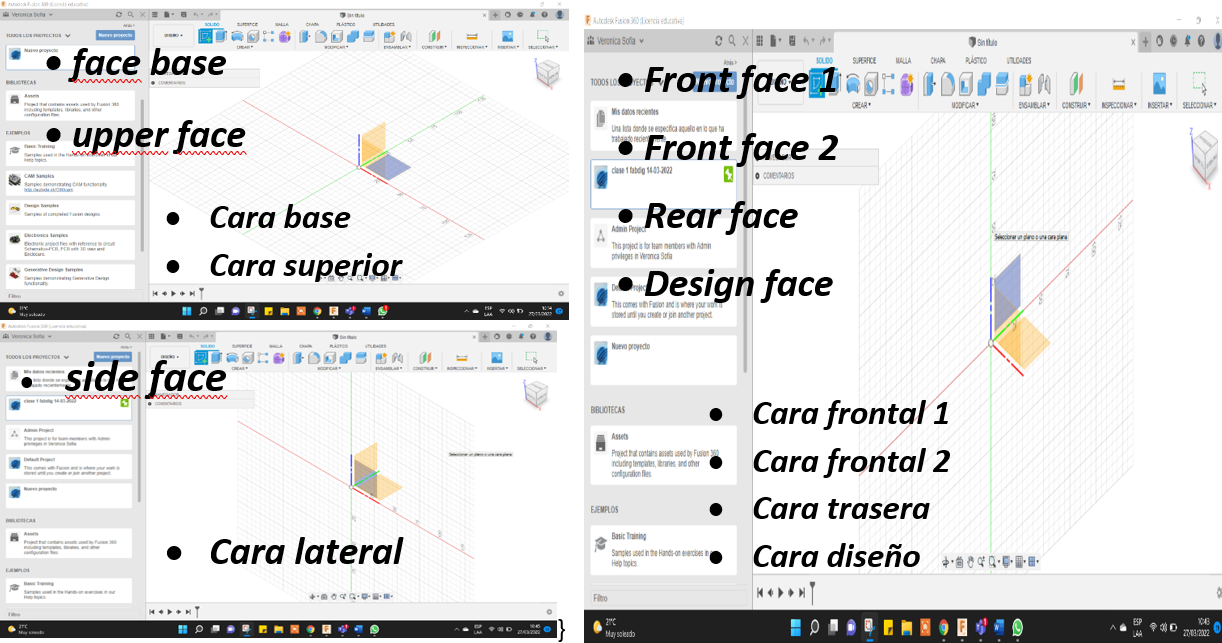Click New Component icon in right window
Image resolution: width=1222 pixels, height=643 pixels.
click(1025, 83)
